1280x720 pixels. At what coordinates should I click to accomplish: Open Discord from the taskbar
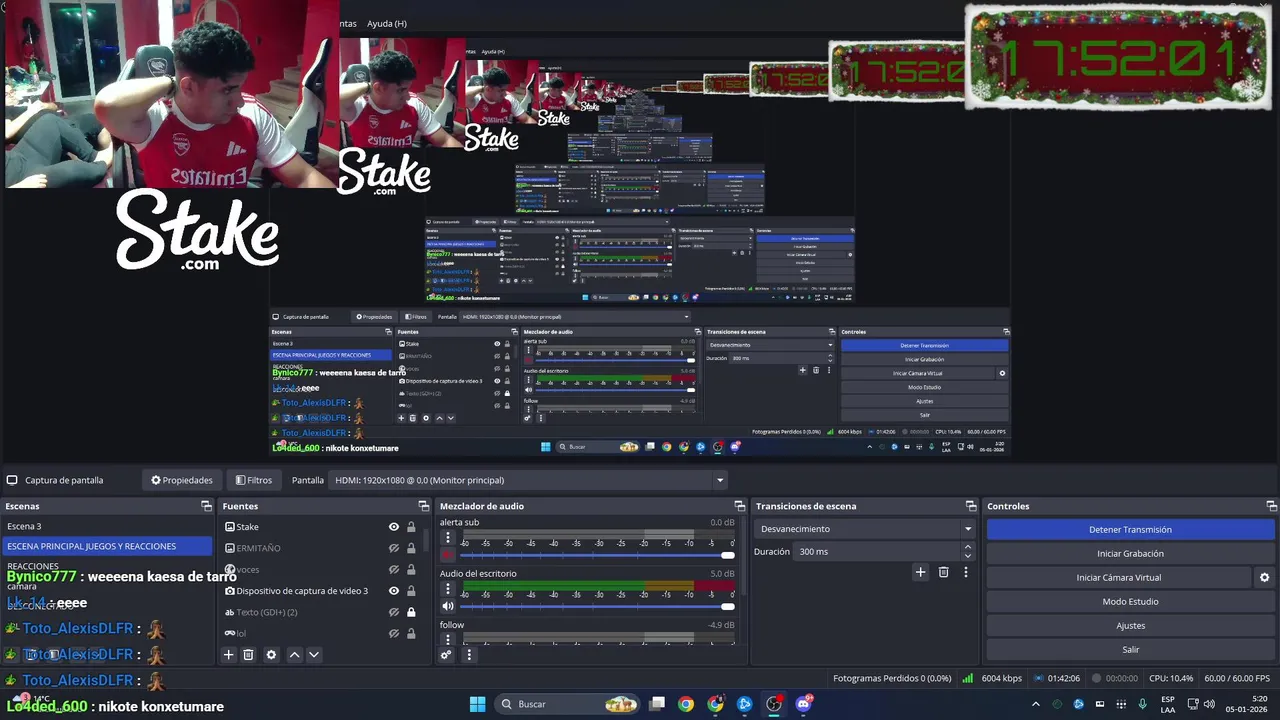coord(803,704)
